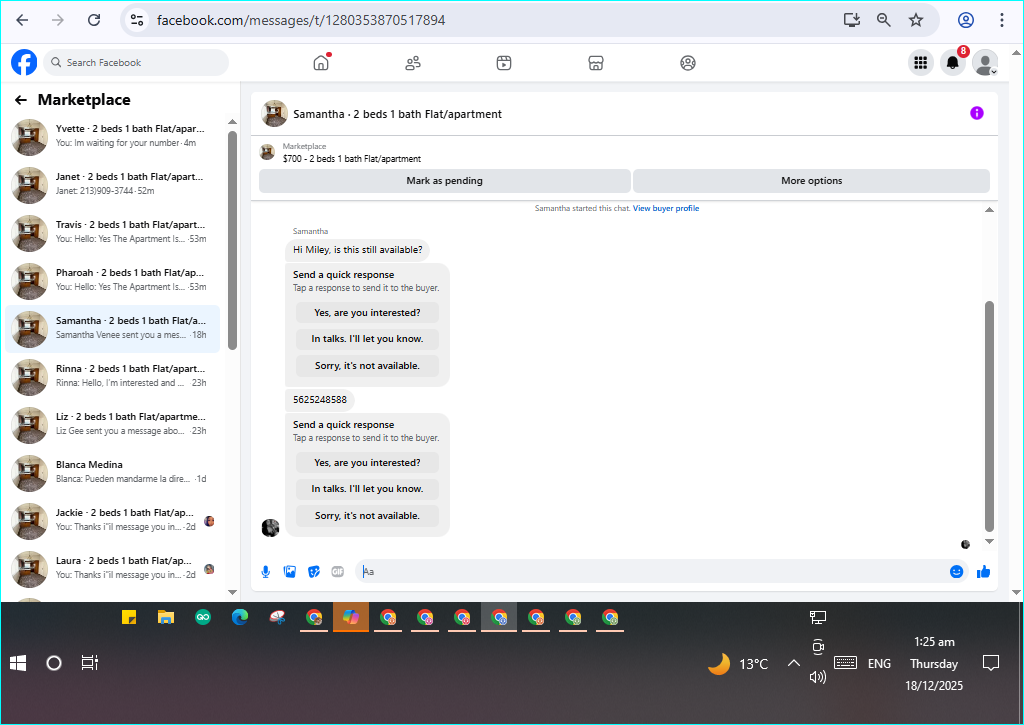Click Samantha's sender avatar beside quick responses
Viewport: 1024px width, 725px height.
270,528
